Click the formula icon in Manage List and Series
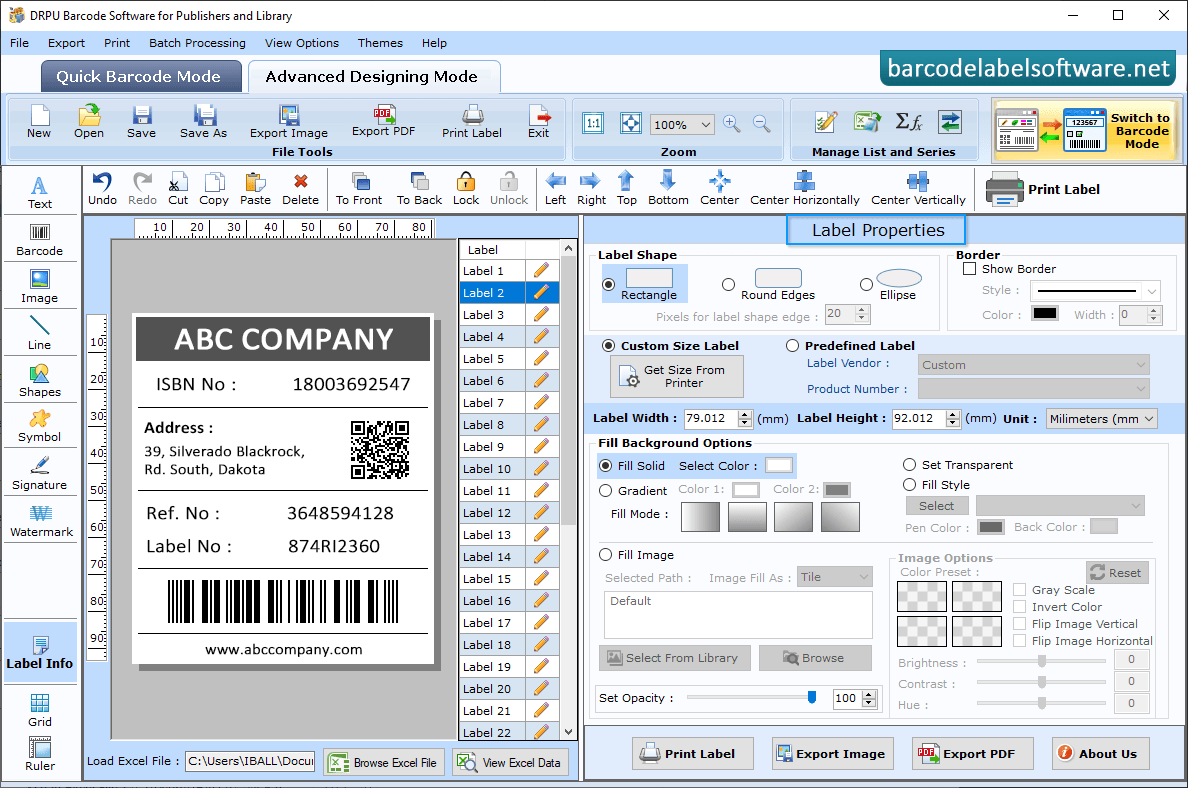Image resolution: width=1188 pixels, height=788 pixels. pyautogui.click(x=908, y=121)
